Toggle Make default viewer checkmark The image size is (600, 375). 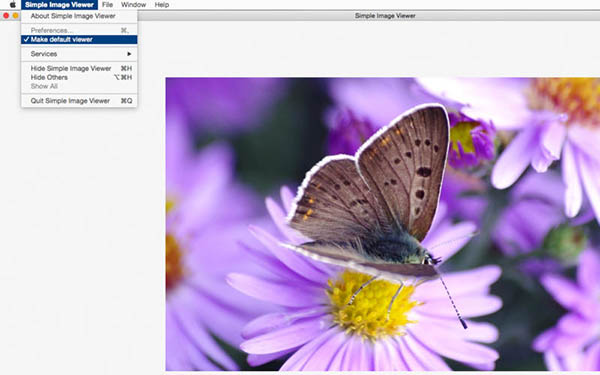point(79,39)
